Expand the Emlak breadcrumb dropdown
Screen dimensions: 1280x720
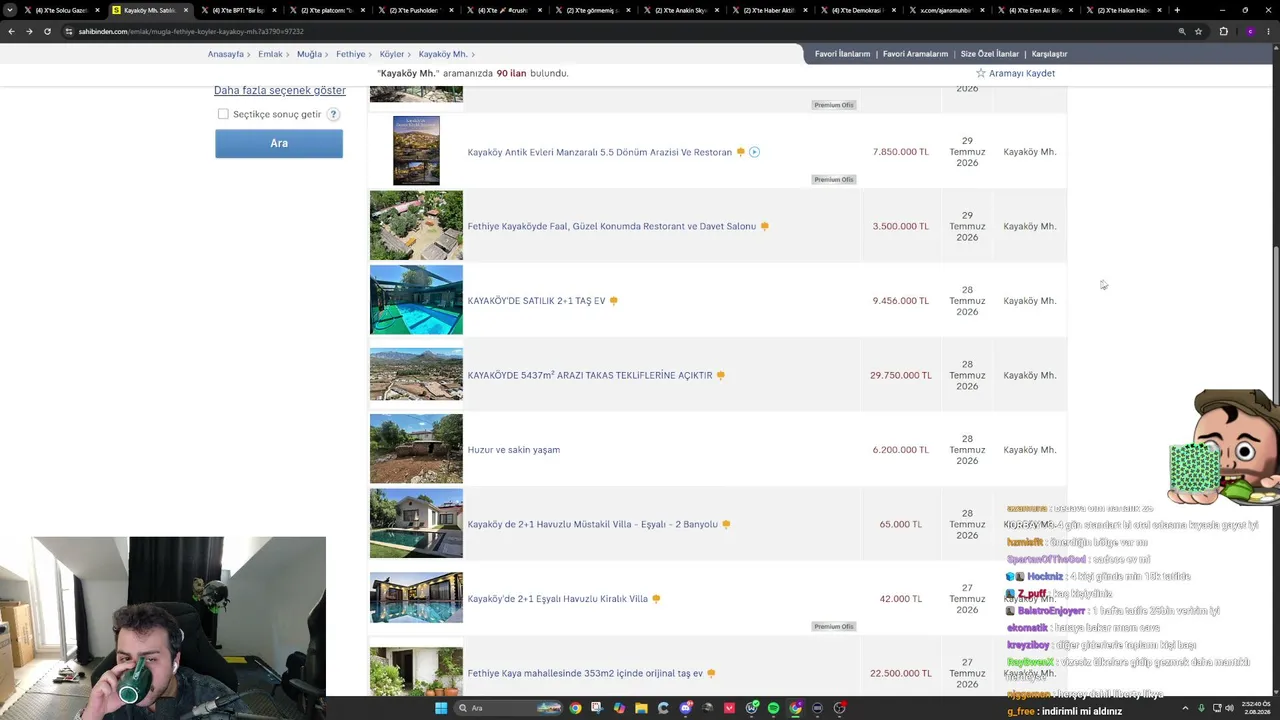pyautogui.click(x=288, y=54)
